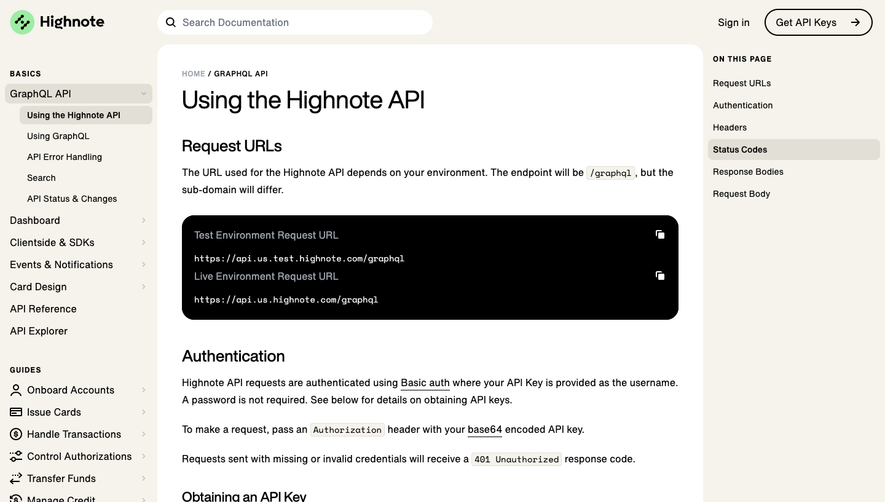Open the Basic auth link

click(x=425, y=383)
